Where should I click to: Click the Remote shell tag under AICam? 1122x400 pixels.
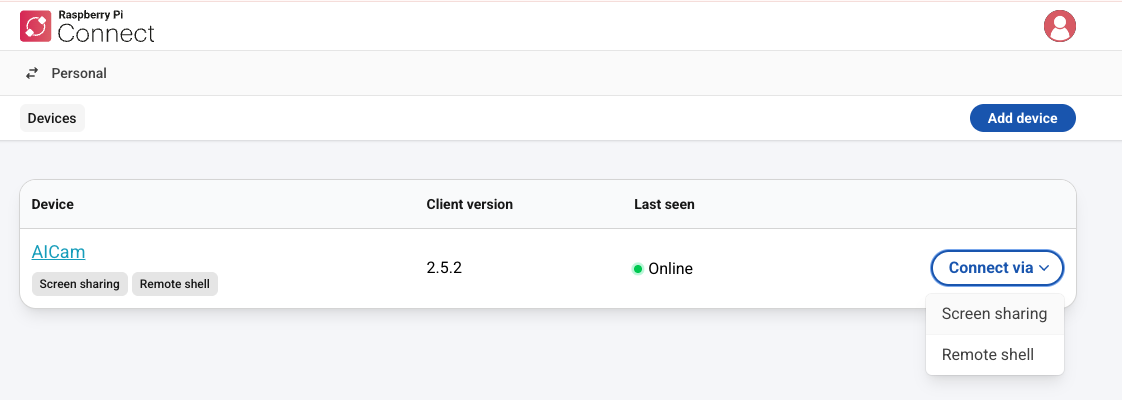[x=175, y=284]
